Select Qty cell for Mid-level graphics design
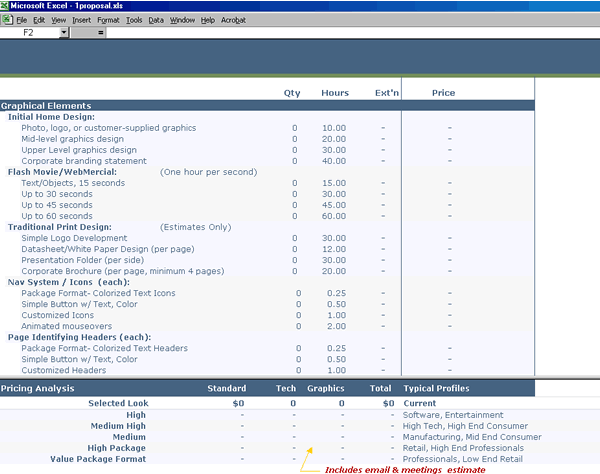 (295, 139)
